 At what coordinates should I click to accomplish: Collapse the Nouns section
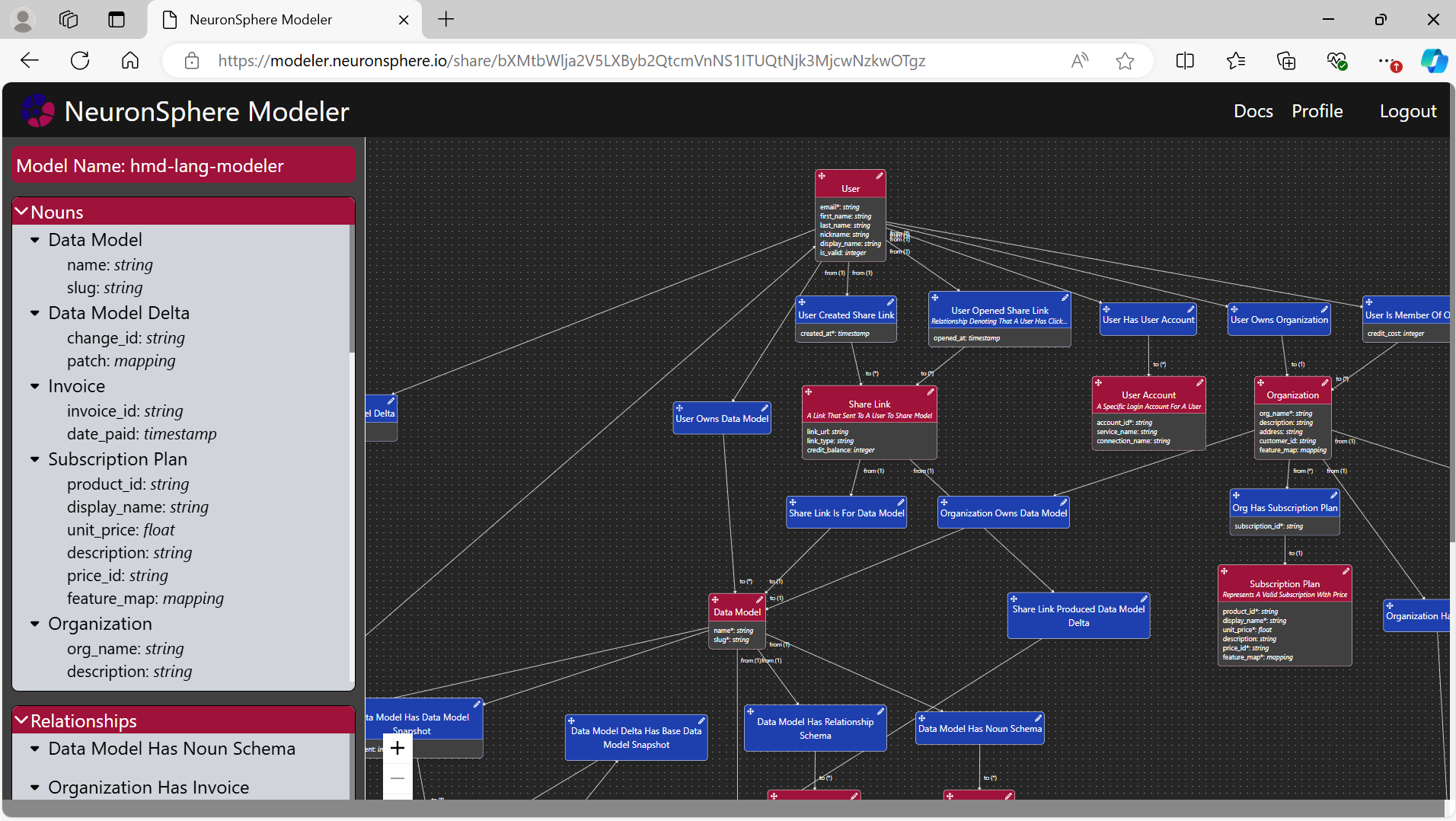click(22, 212)
